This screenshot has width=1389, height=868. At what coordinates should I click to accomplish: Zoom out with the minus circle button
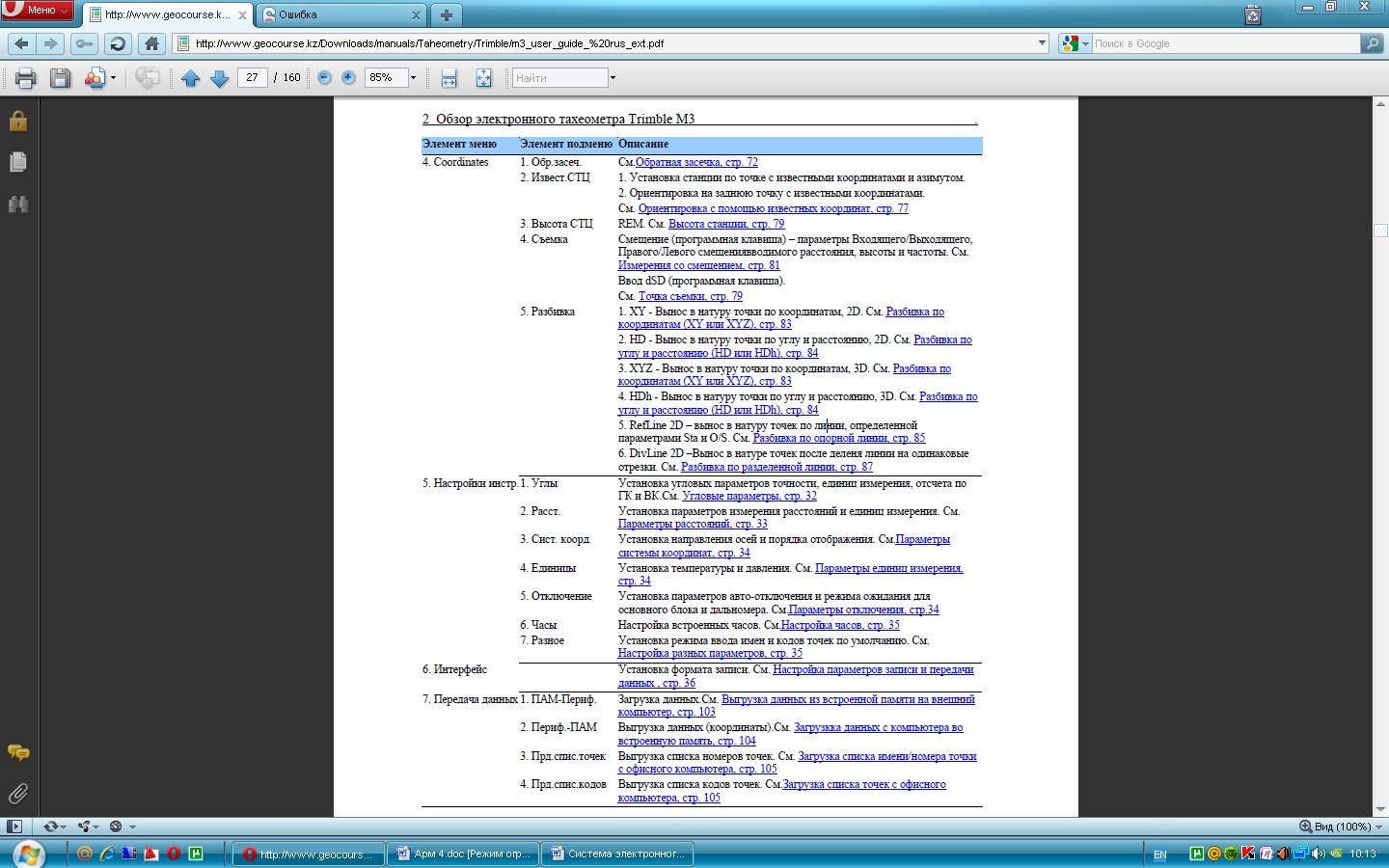(324, 77)
